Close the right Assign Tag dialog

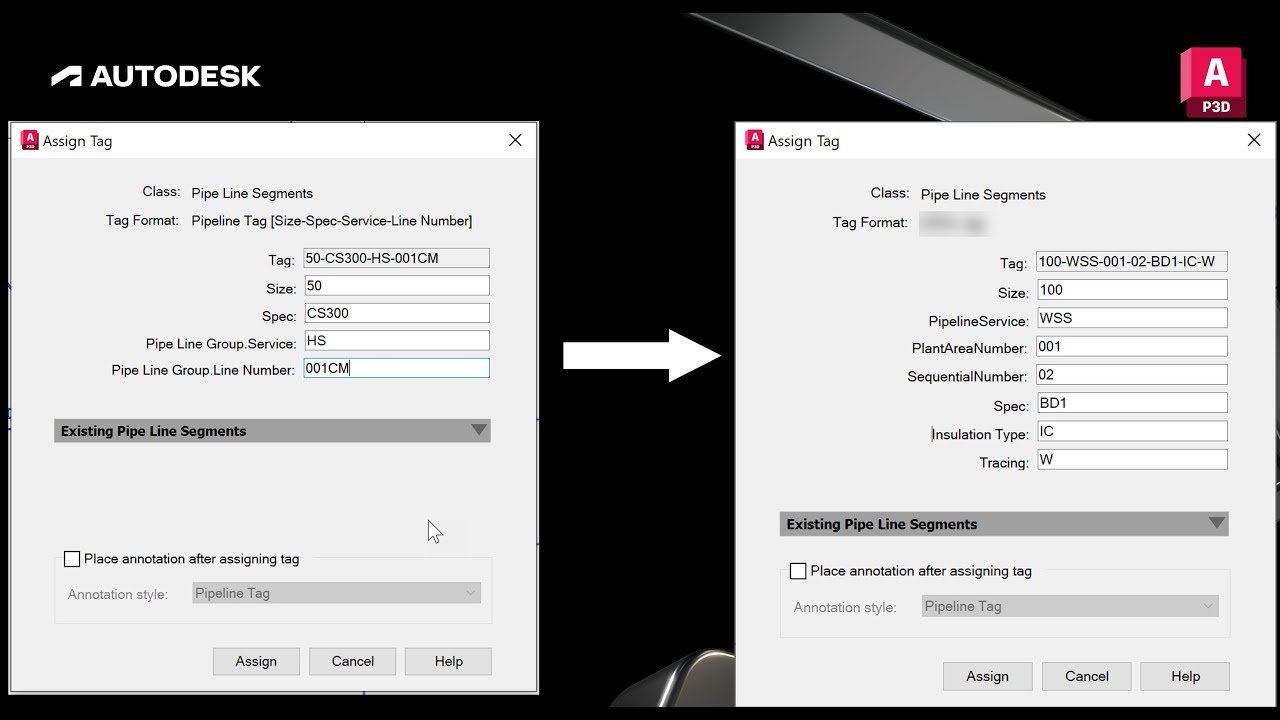tap(1254, 140)
